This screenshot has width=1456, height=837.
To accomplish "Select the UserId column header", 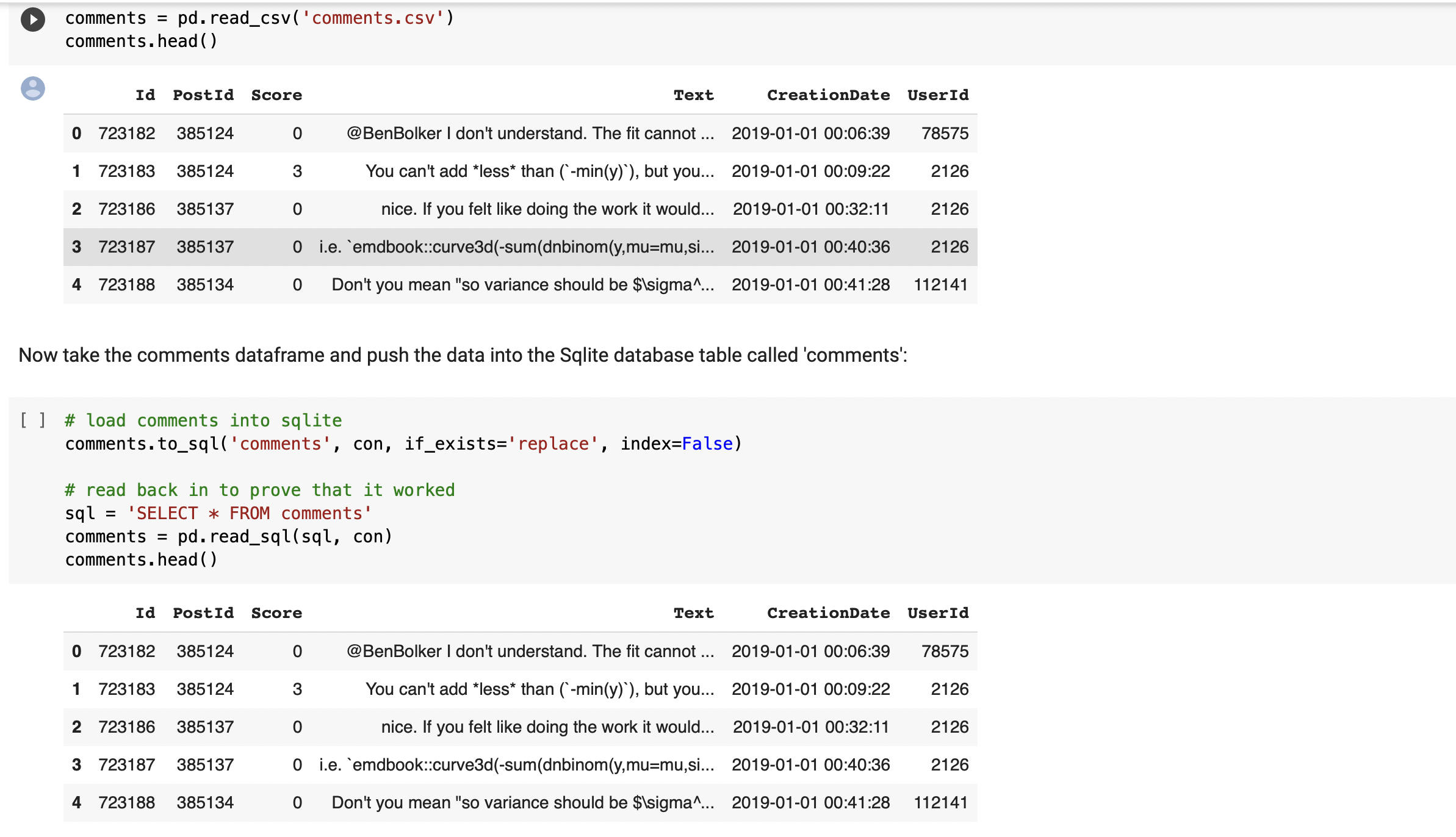I will (937, 95).
